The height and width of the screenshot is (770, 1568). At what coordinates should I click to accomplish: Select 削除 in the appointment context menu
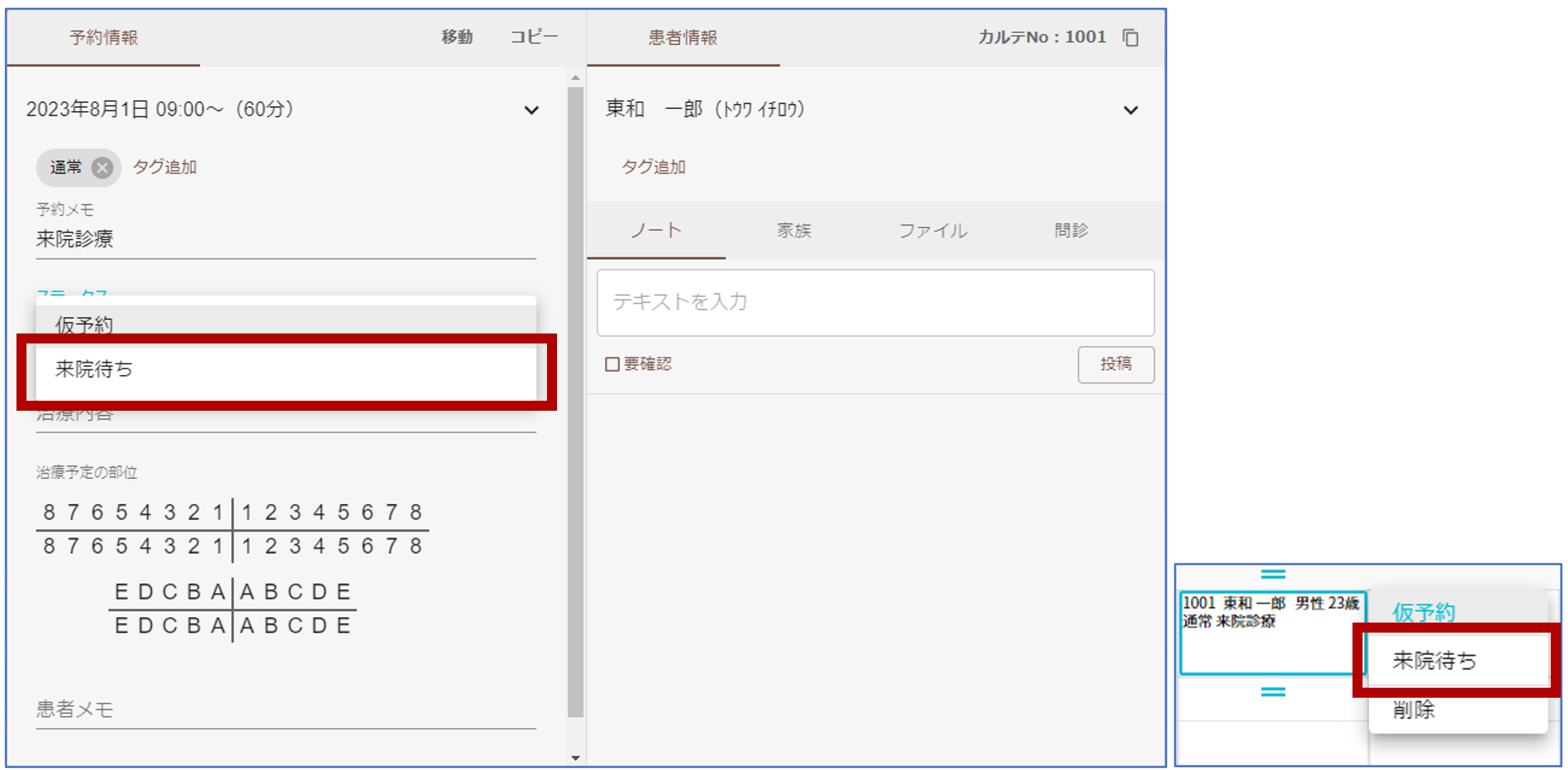1414,710
